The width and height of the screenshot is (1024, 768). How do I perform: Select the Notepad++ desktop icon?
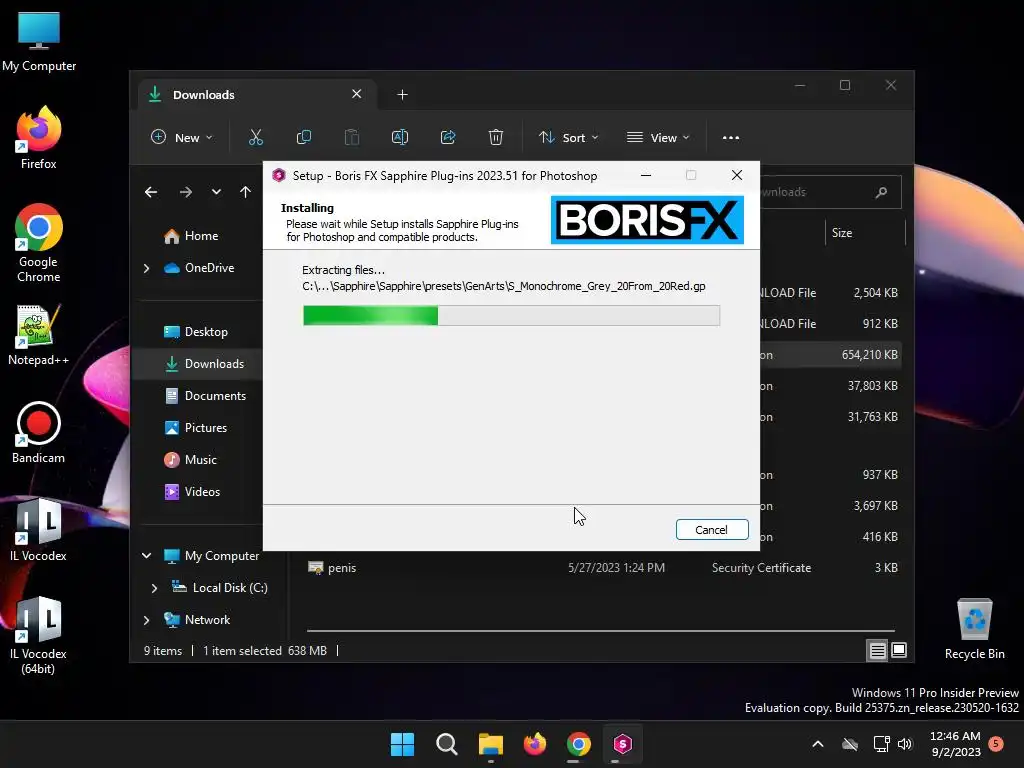pos(39,334)
